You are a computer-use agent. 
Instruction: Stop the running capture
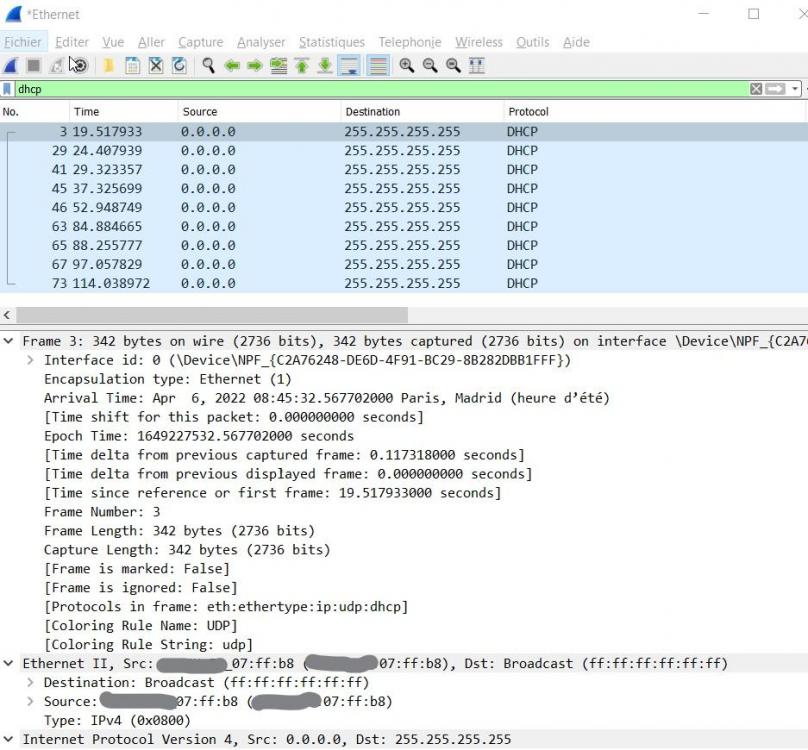click(33, 66)
